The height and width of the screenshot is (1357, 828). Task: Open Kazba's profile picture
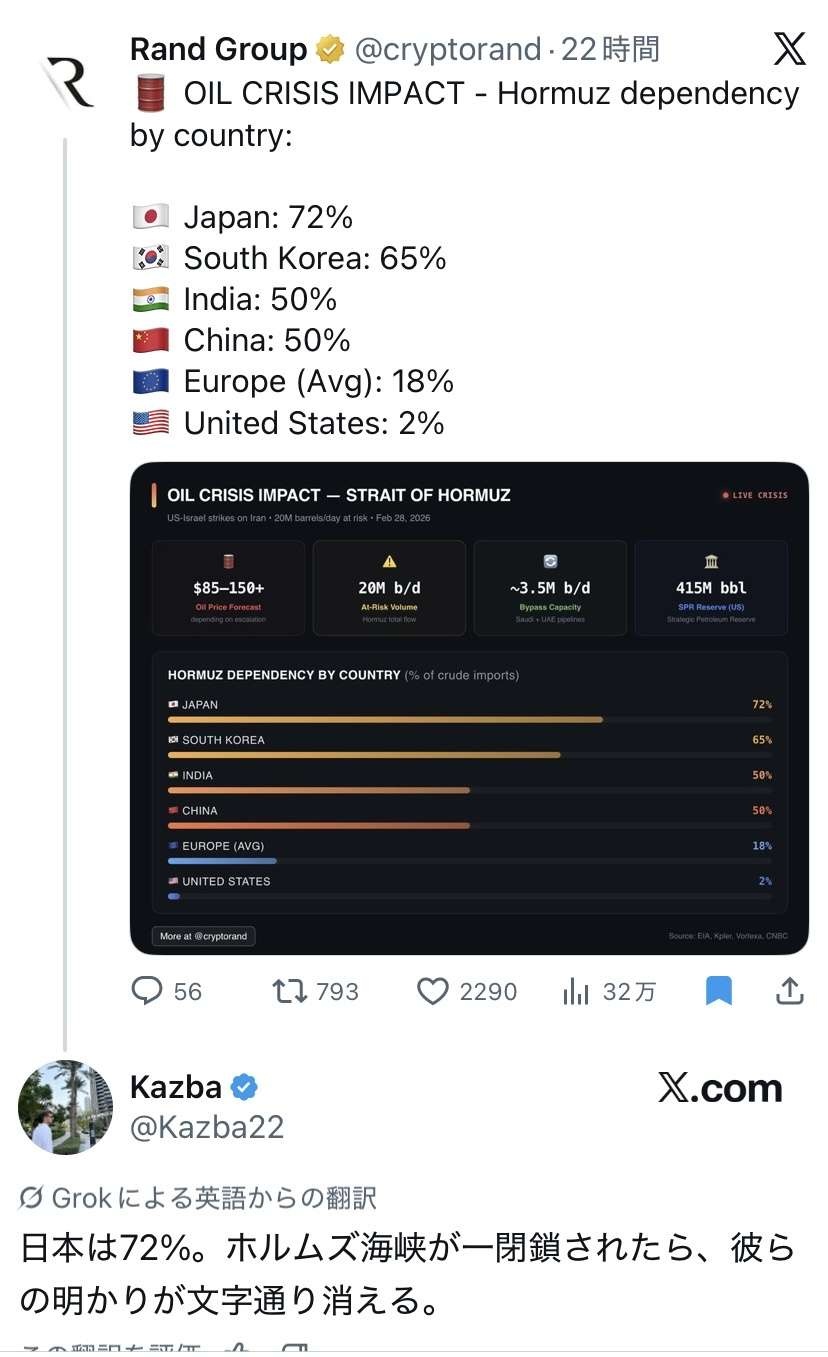(x=66, y=1107)
